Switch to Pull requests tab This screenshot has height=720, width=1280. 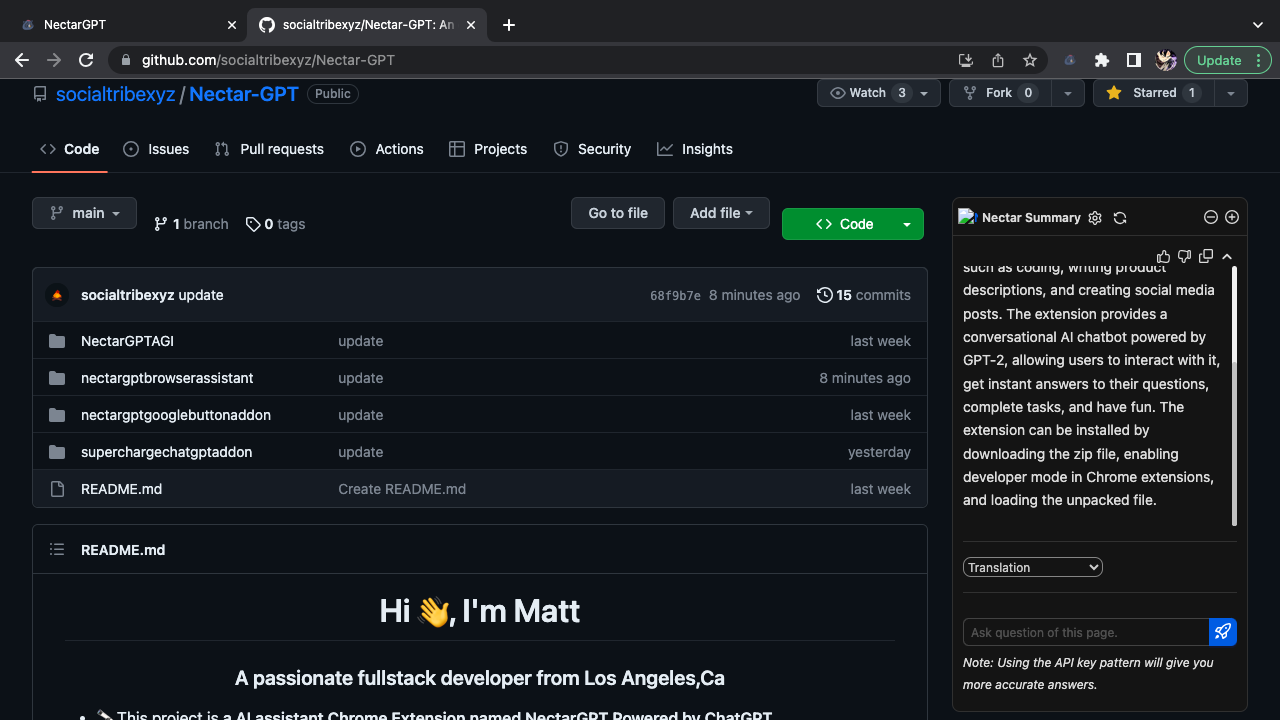click(x=269, y=149)
